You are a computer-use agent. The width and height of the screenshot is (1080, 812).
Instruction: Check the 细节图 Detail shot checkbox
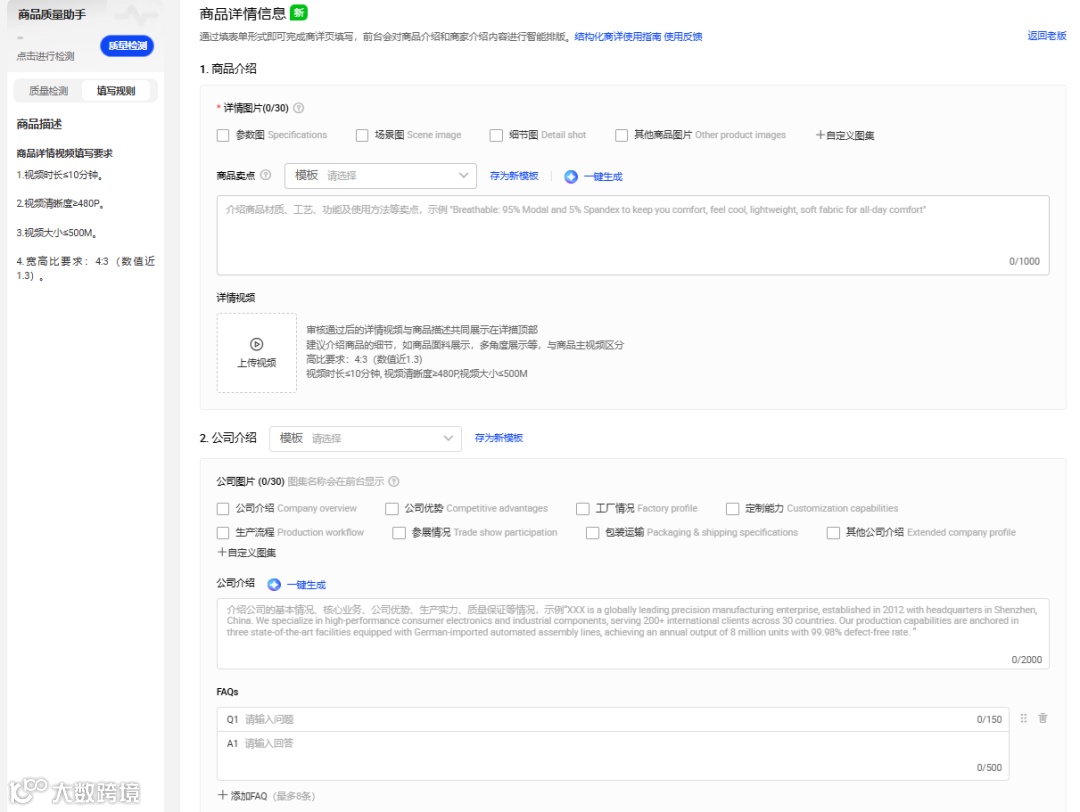pos(496,136)
